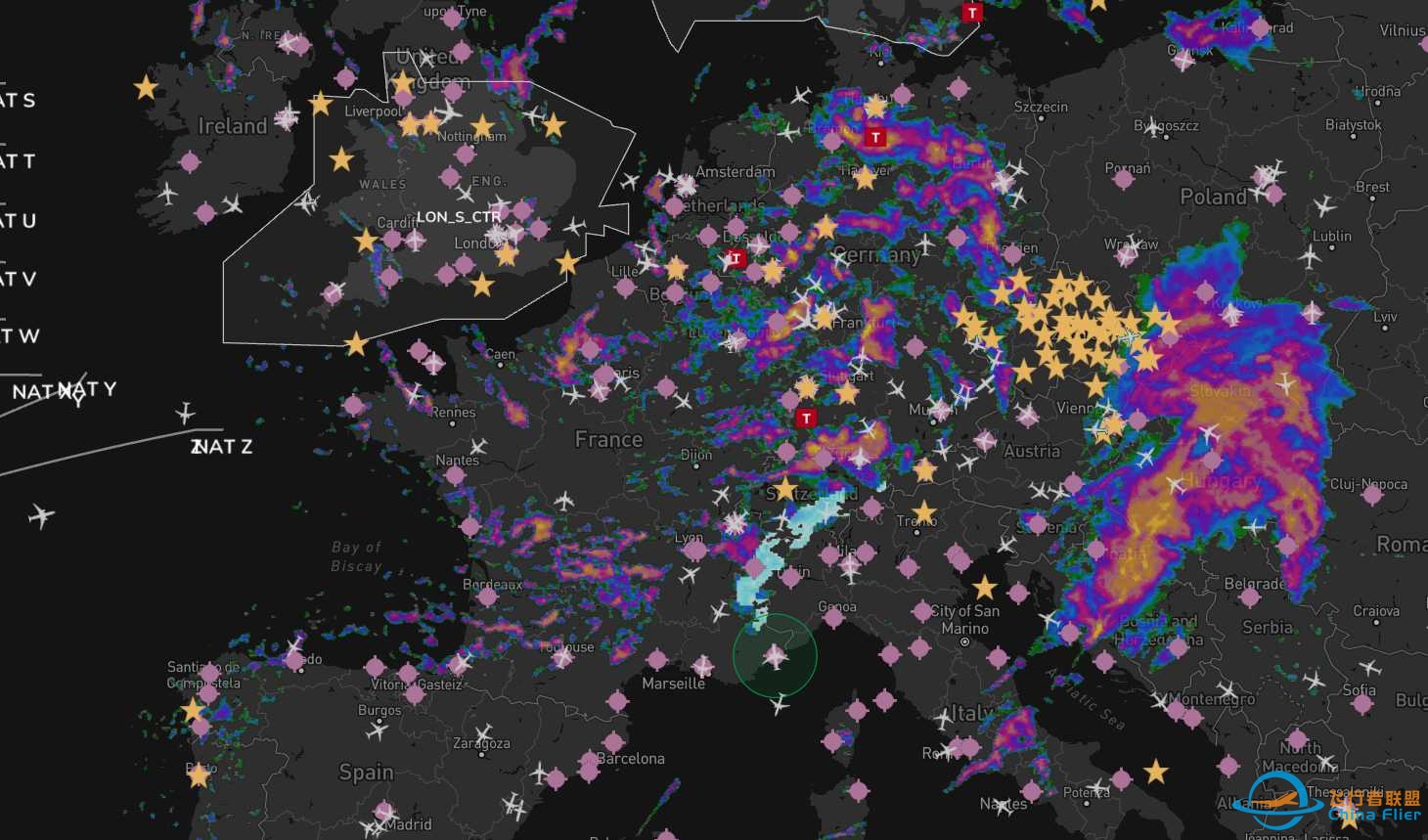Select the star marker near Porto
1428x840 pixels.
click(199, 775)
